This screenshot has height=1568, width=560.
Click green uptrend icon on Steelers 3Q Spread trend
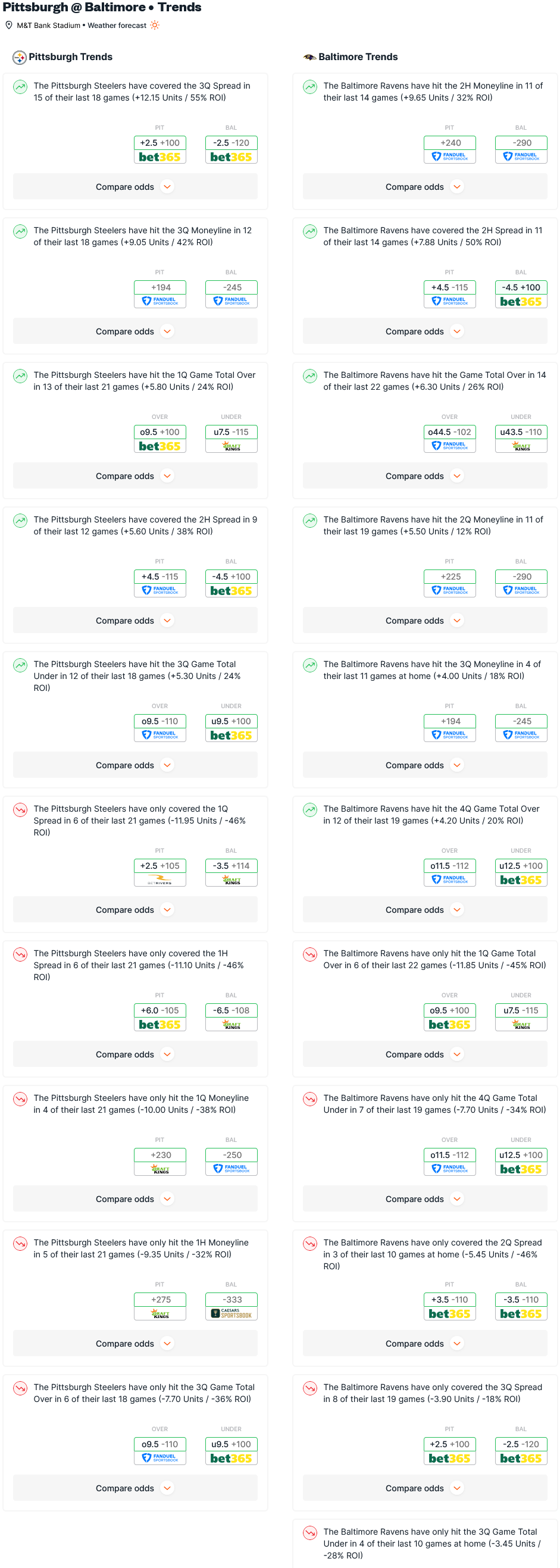click(20, 87)
